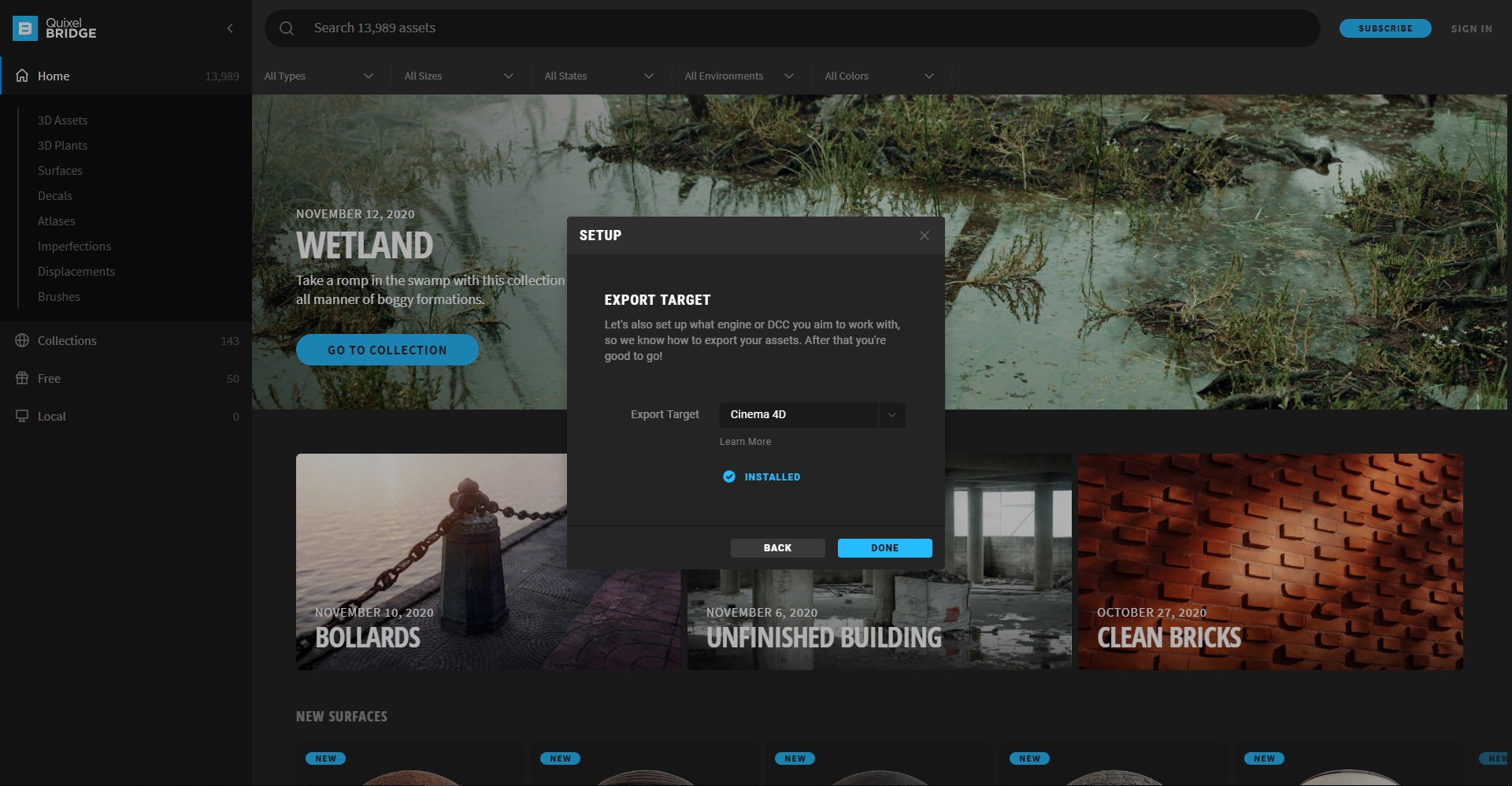1512x786 pixels.
Task: Expand the All Types filter
Action: tap(368, 76)
